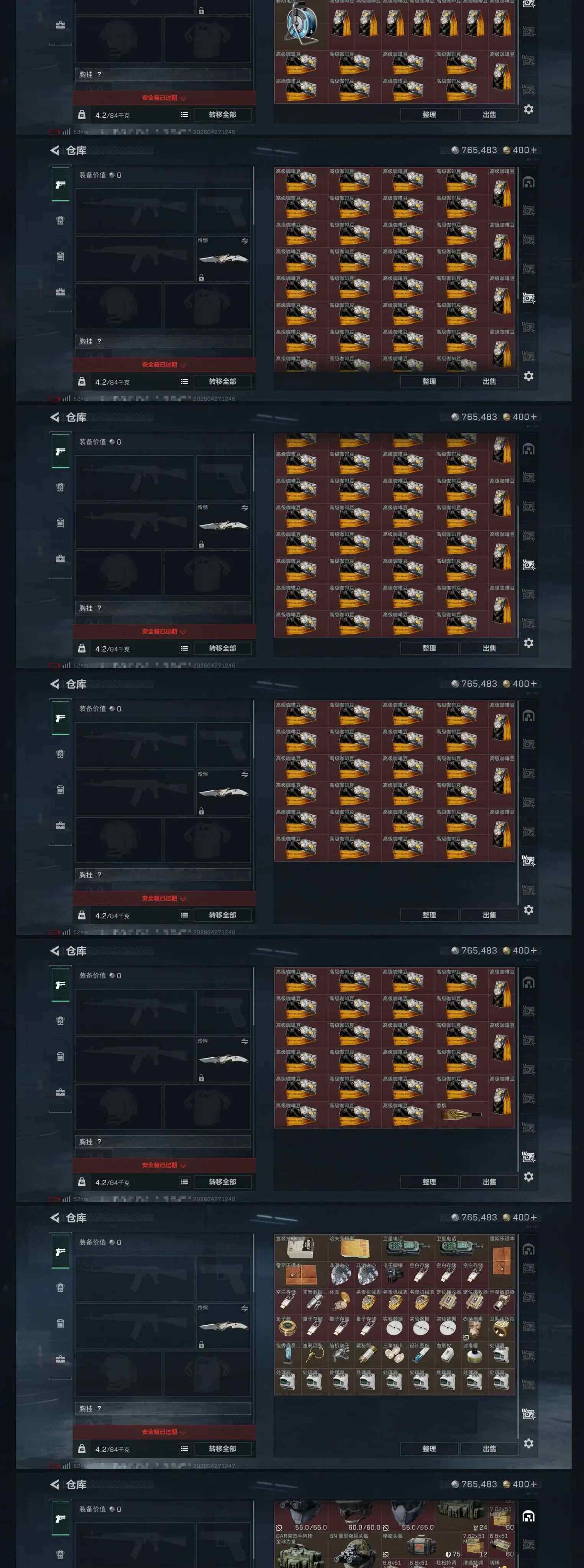The width and height of the screenshot is (584, 1568).
Task: Click the hidden cylinder (藏秘筒) item
Action: point(368,1354)
